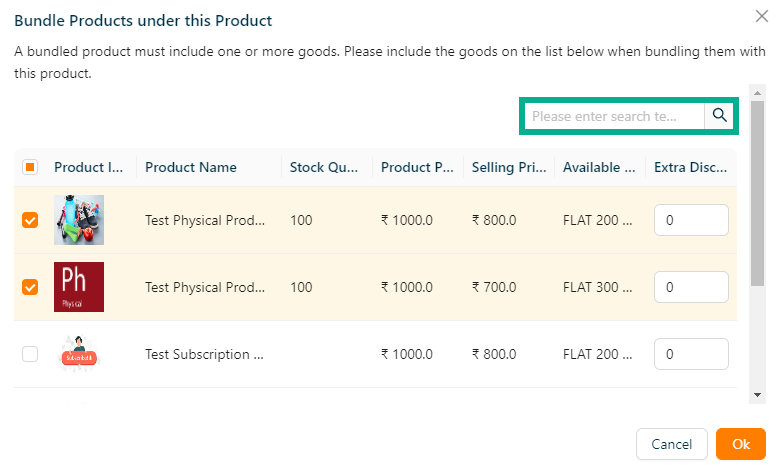This screenshot has height=472, width=778.
Task: Click the red 'Ph' product thumbnail
Action: 79,287
